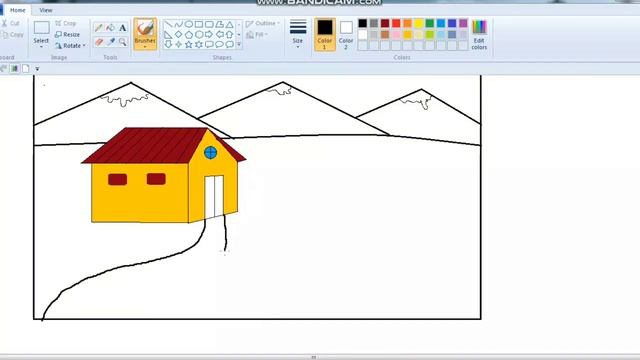Choose the Pentagon shape

tap(189, 34)
